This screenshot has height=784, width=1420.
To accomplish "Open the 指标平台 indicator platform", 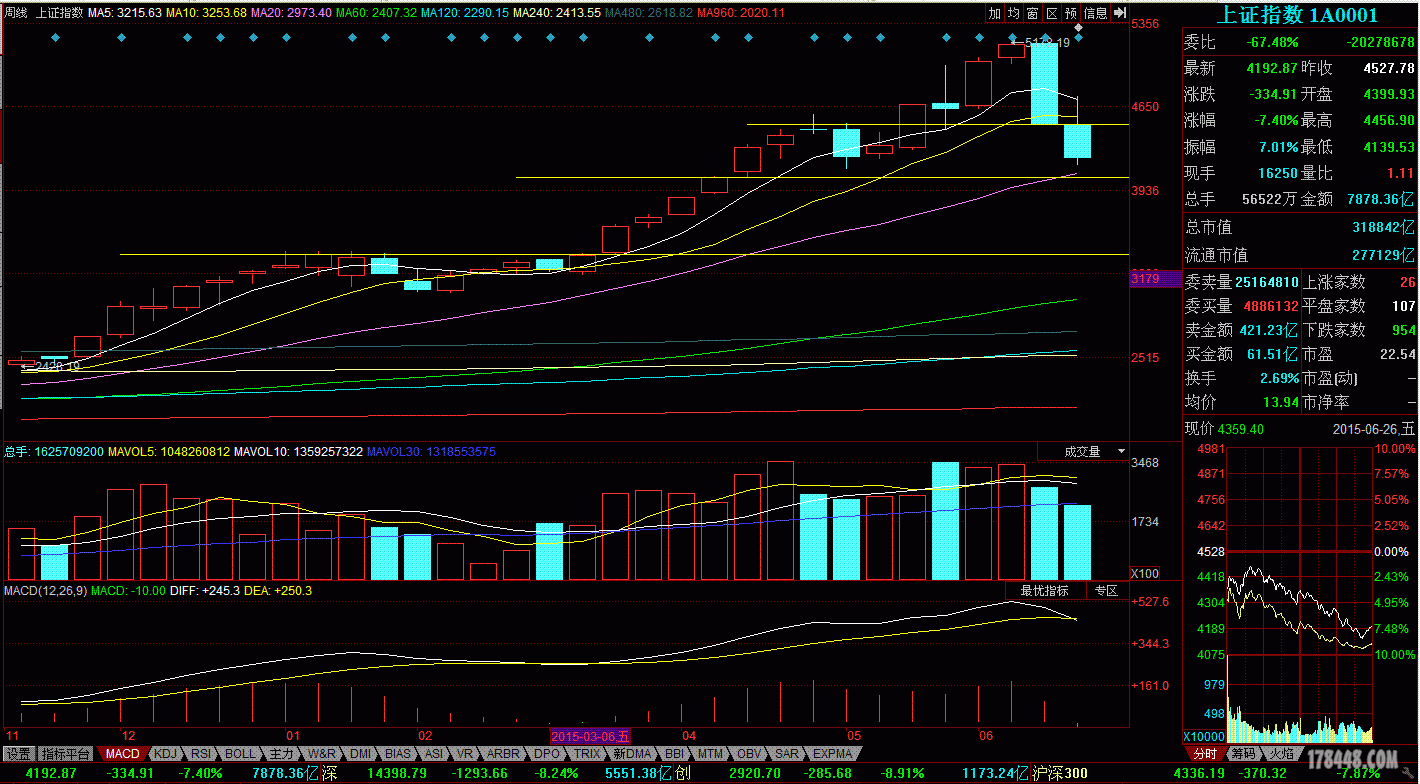I will pyautogui.click(x=66, y=753).
